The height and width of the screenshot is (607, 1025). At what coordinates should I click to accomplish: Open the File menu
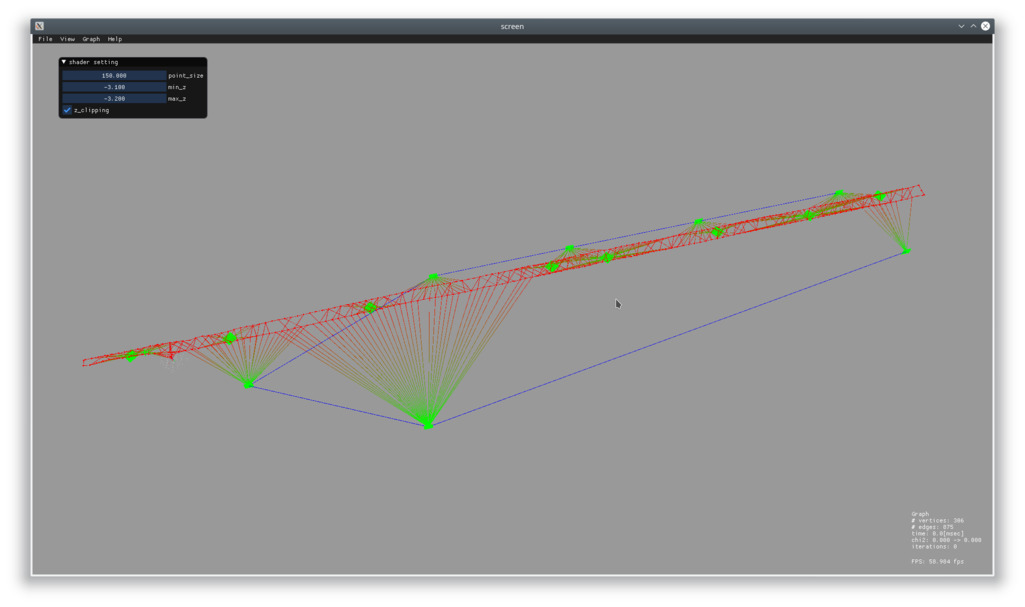(x=45, y=39)
